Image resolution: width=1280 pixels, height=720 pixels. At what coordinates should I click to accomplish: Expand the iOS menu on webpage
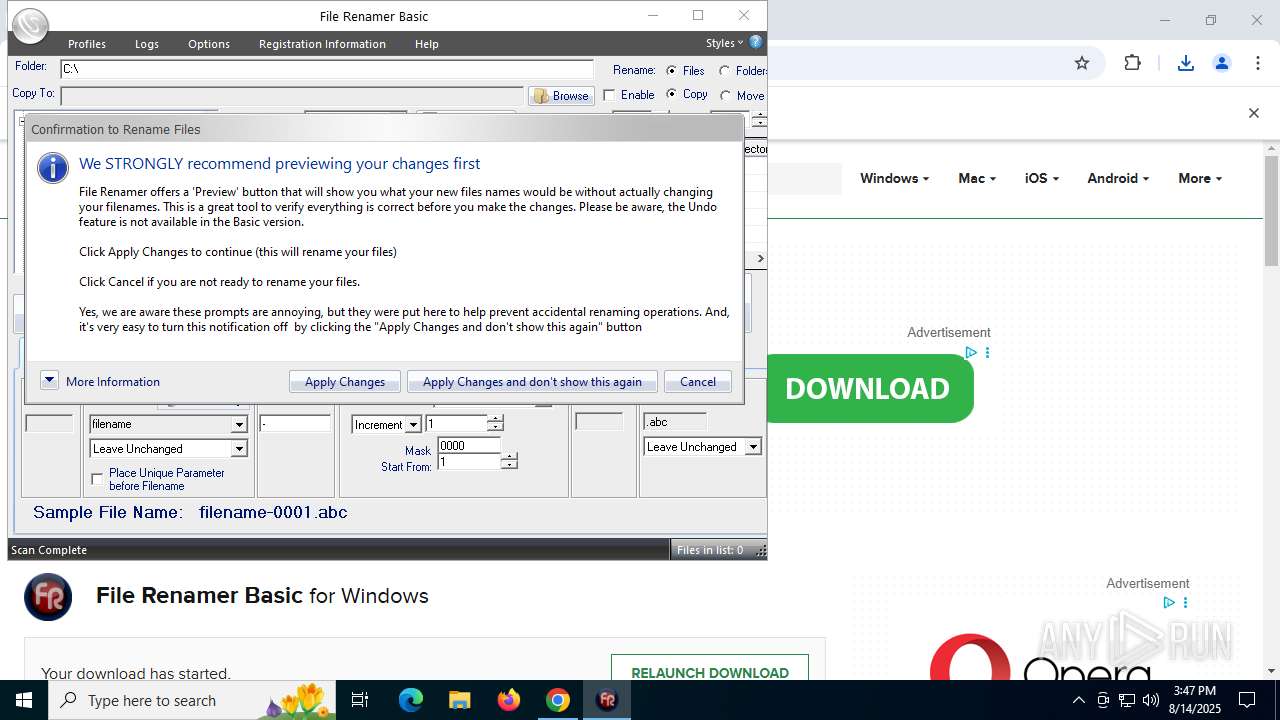pos(1042,178)
